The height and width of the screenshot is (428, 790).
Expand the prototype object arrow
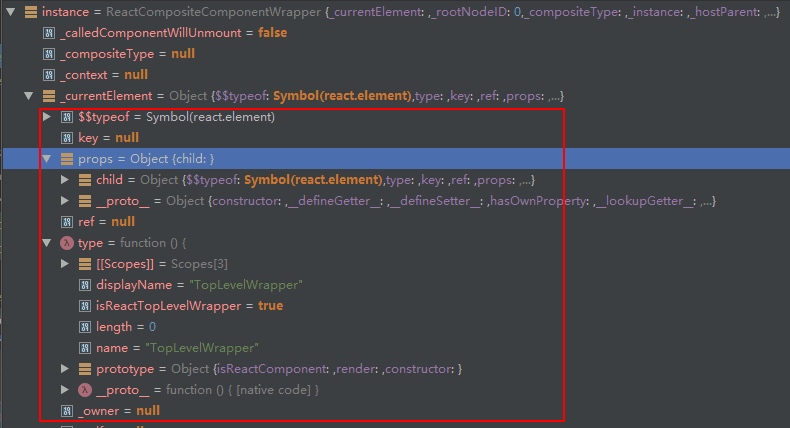(x=65, y=369)
